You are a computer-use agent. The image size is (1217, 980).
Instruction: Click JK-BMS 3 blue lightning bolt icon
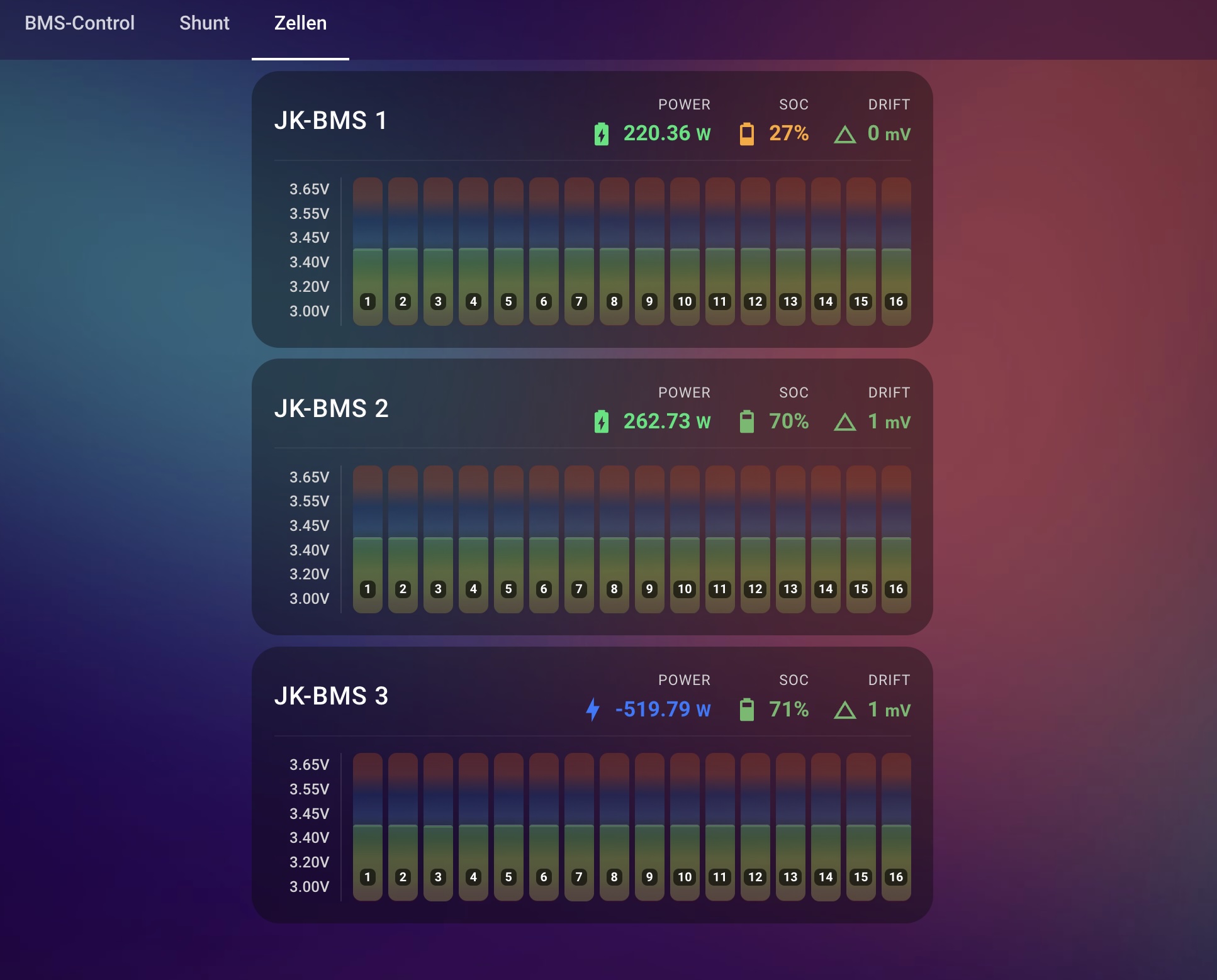[x=593, y=710]
